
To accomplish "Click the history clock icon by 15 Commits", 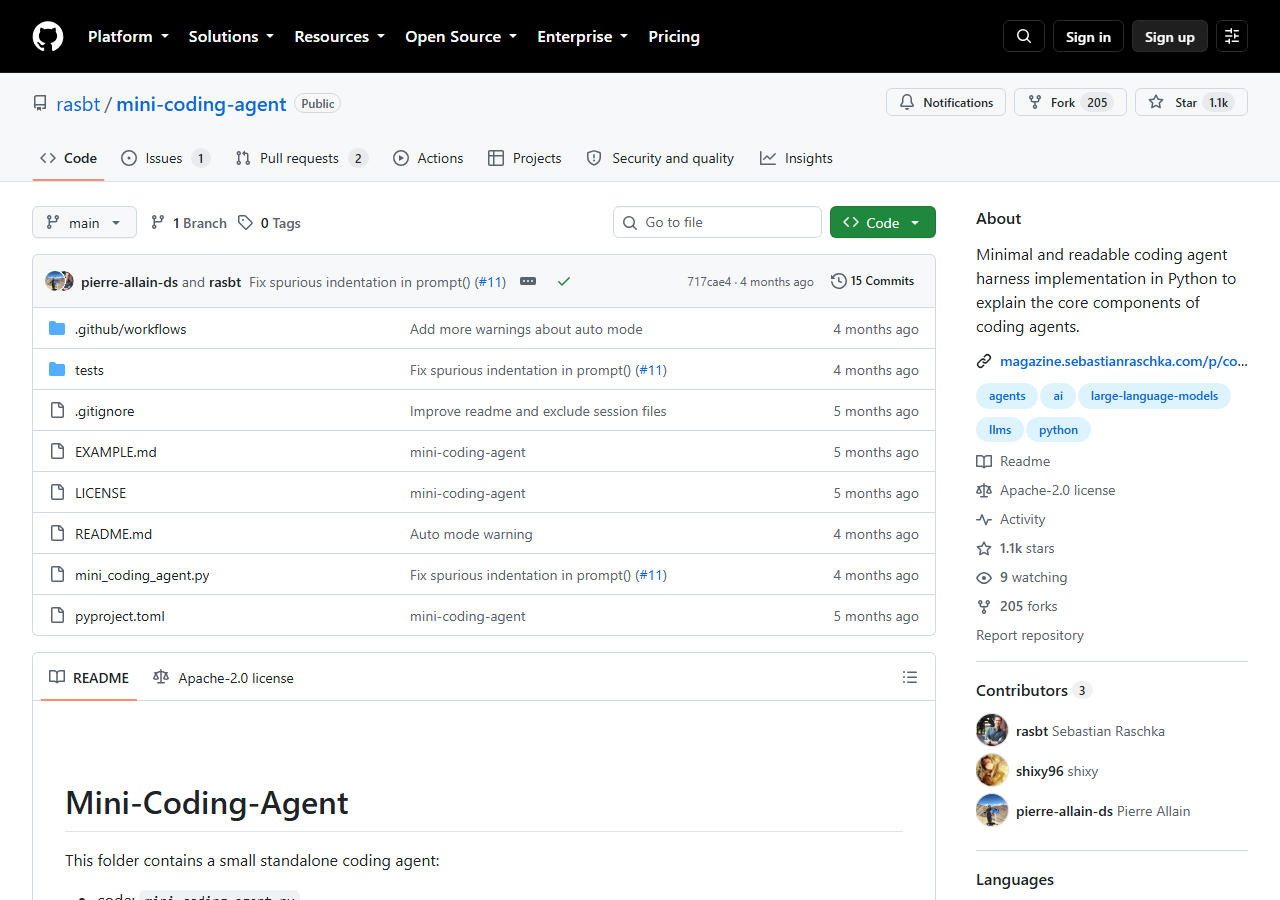I will [838, 281].
